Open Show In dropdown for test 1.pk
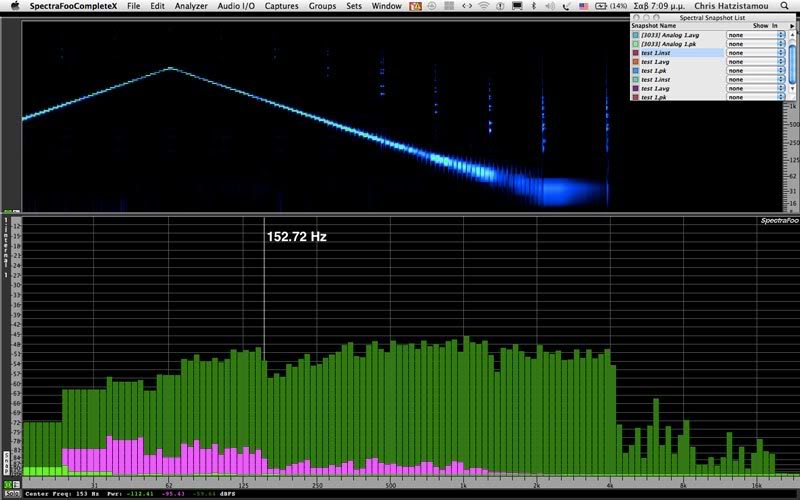The width and height of the screenshot is (800, 500). coord(755,71)
